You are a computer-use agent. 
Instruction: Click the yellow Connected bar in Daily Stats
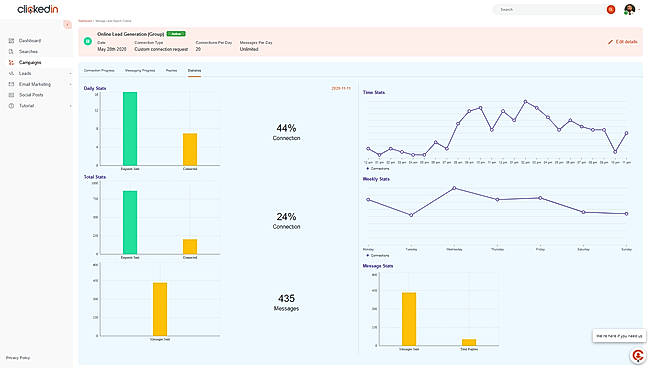(190, 149)
